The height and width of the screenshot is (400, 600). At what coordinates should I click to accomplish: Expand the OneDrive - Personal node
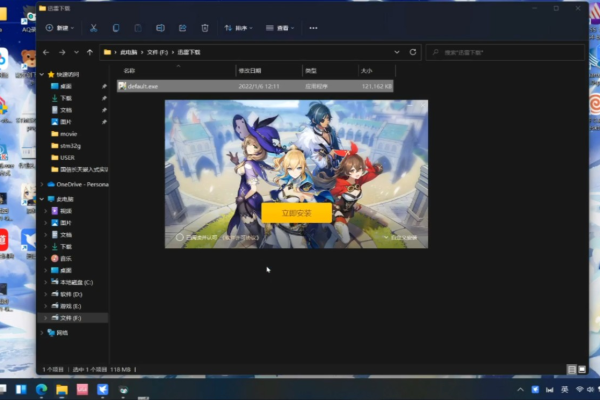[x=42, y=184]
